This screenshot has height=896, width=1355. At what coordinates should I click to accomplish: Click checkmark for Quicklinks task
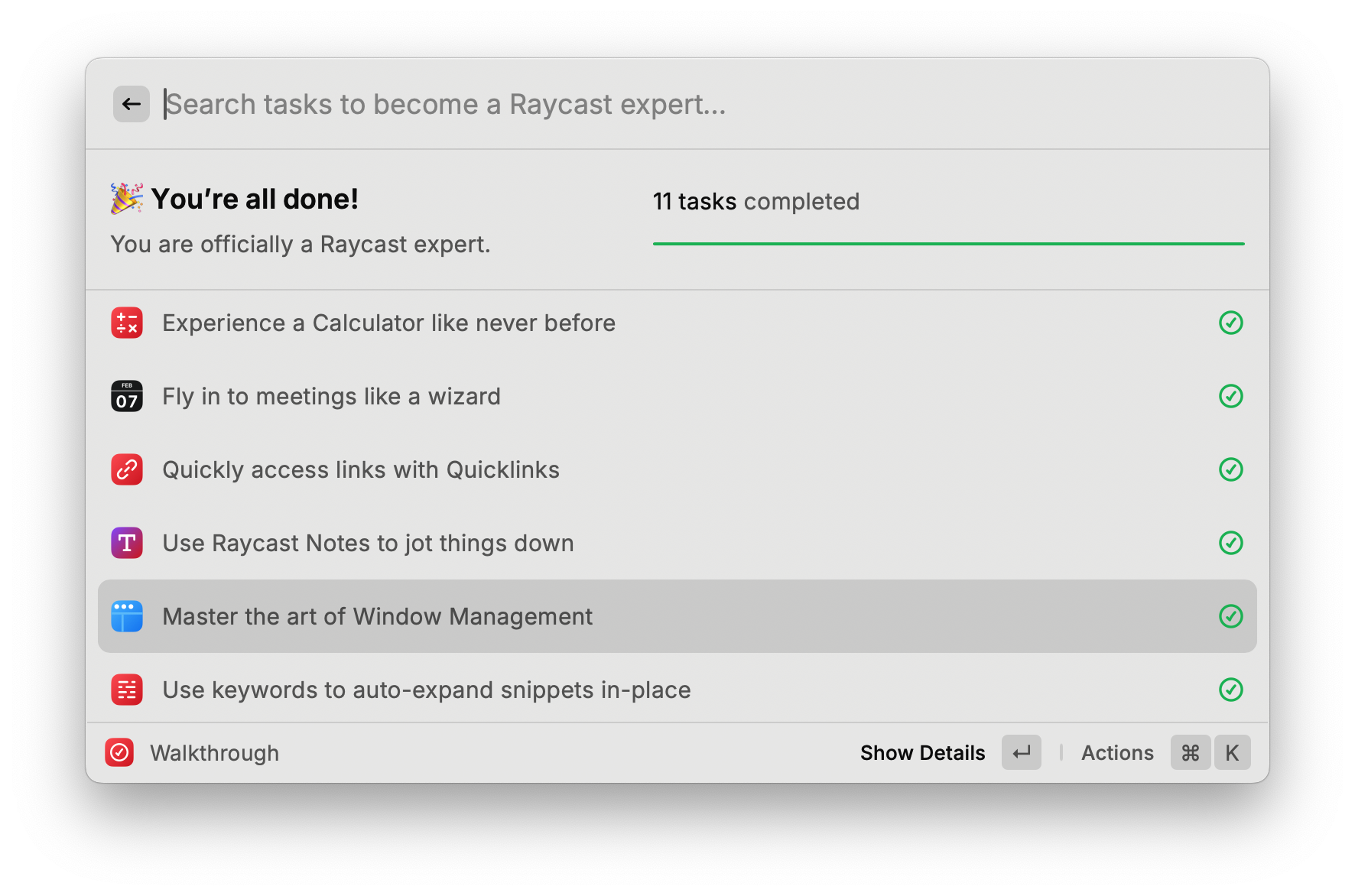1231,469
